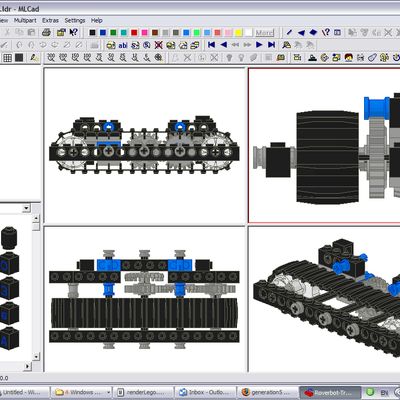
Task: Select the line drawing tool icon
Action: tap(289, 32)
